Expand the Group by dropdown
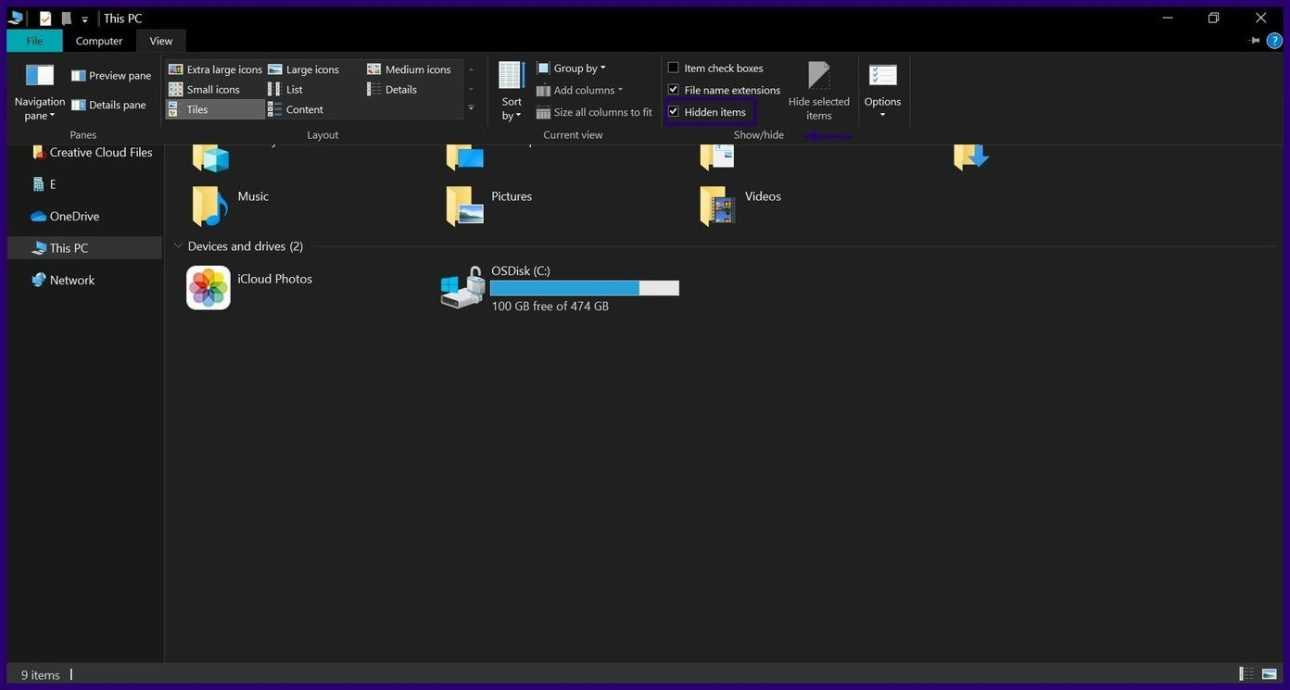The height and width of the screenshot is (690, 1290). 571,68
